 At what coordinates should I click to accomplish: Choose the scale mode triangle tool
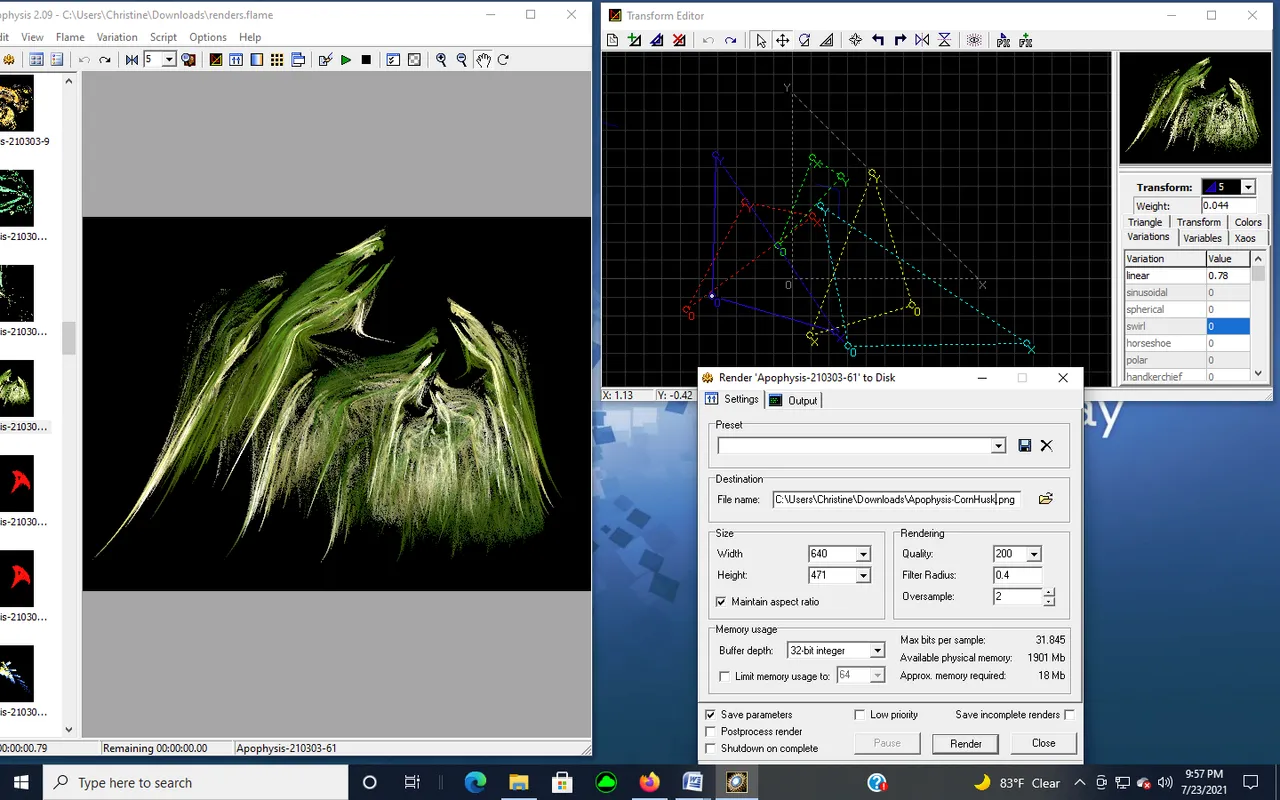pyautogui.click(x=827, y=40)
